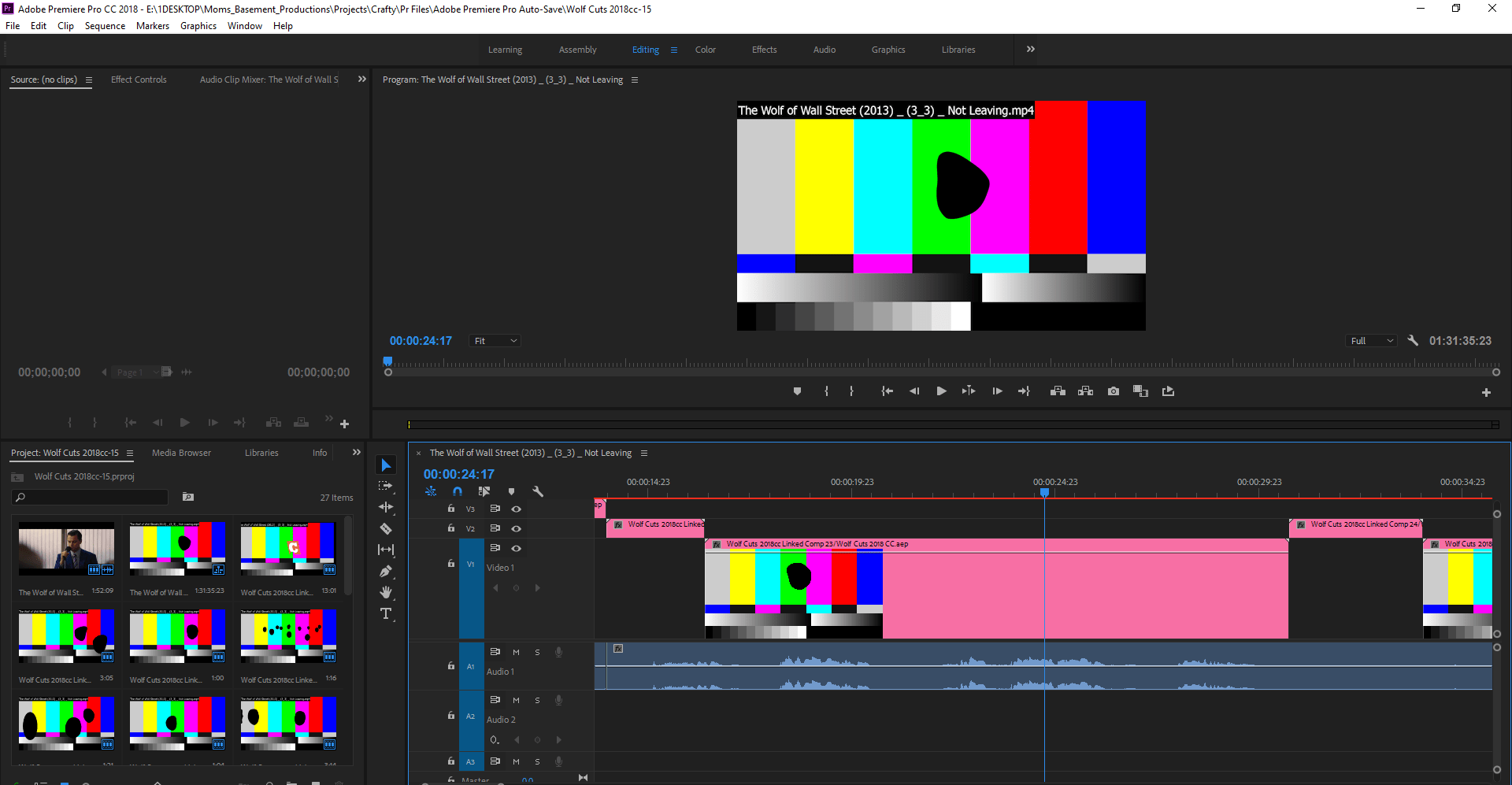Select the Razor tool
1512x785 pixels.
pyautogui.click(x=386, y=528)
